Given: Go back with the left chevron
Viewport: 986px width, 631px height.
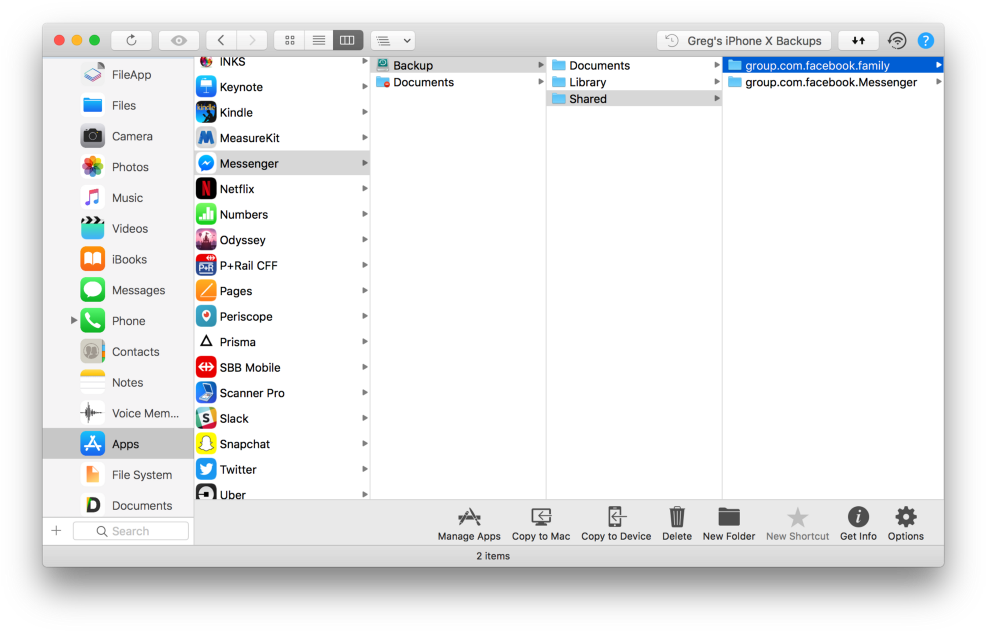Looking at the screenshot, I should pyautogui.click(x=221, y=40).
